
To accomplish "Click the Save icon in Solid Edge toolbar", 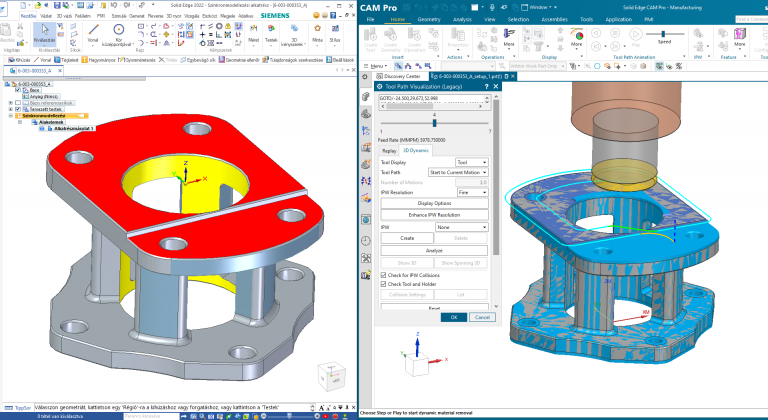I will [x=57, y=5].
